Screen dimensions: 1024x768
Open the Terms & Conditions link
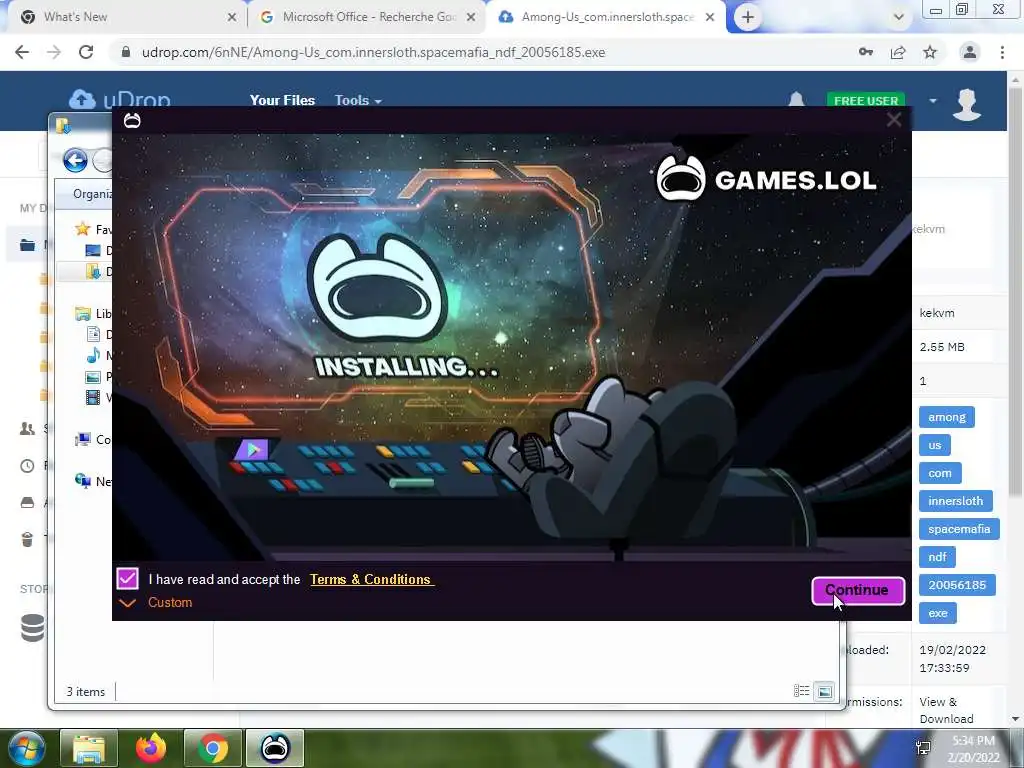[x=371, y=579]
